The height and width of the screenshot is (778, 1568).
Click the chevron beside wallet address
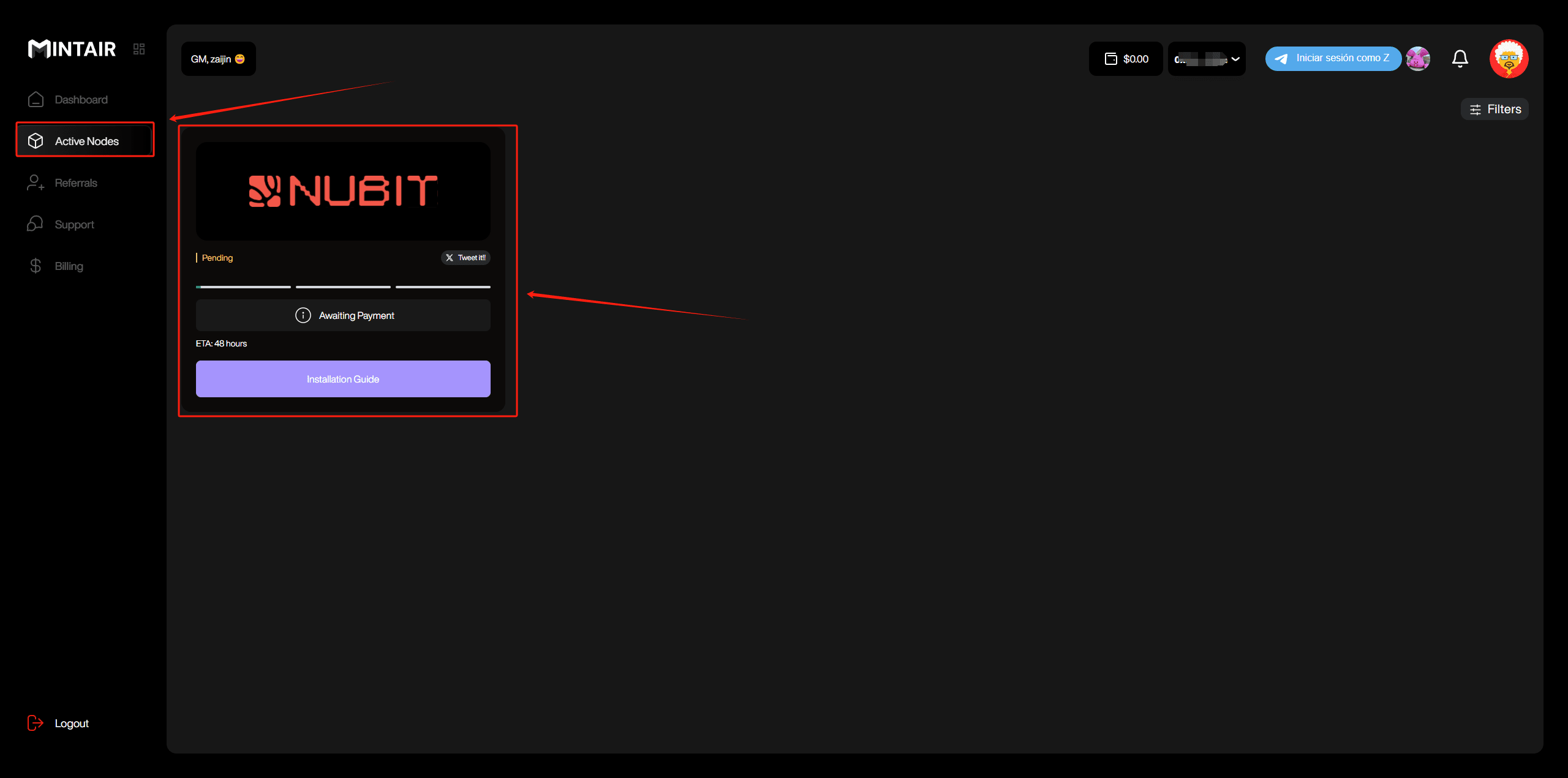pos(1235,59)
